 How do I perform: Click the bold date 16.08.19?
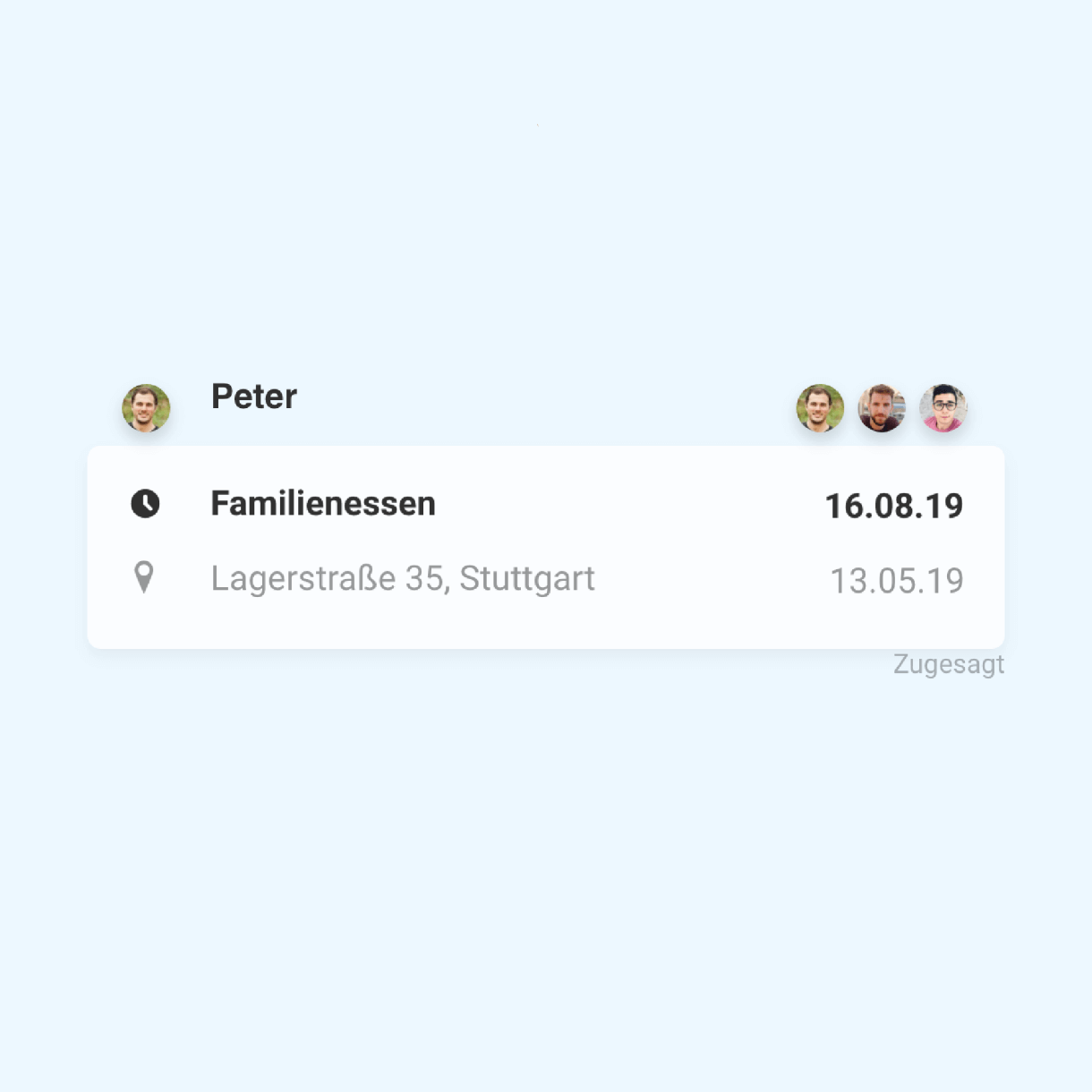point(894,506)
